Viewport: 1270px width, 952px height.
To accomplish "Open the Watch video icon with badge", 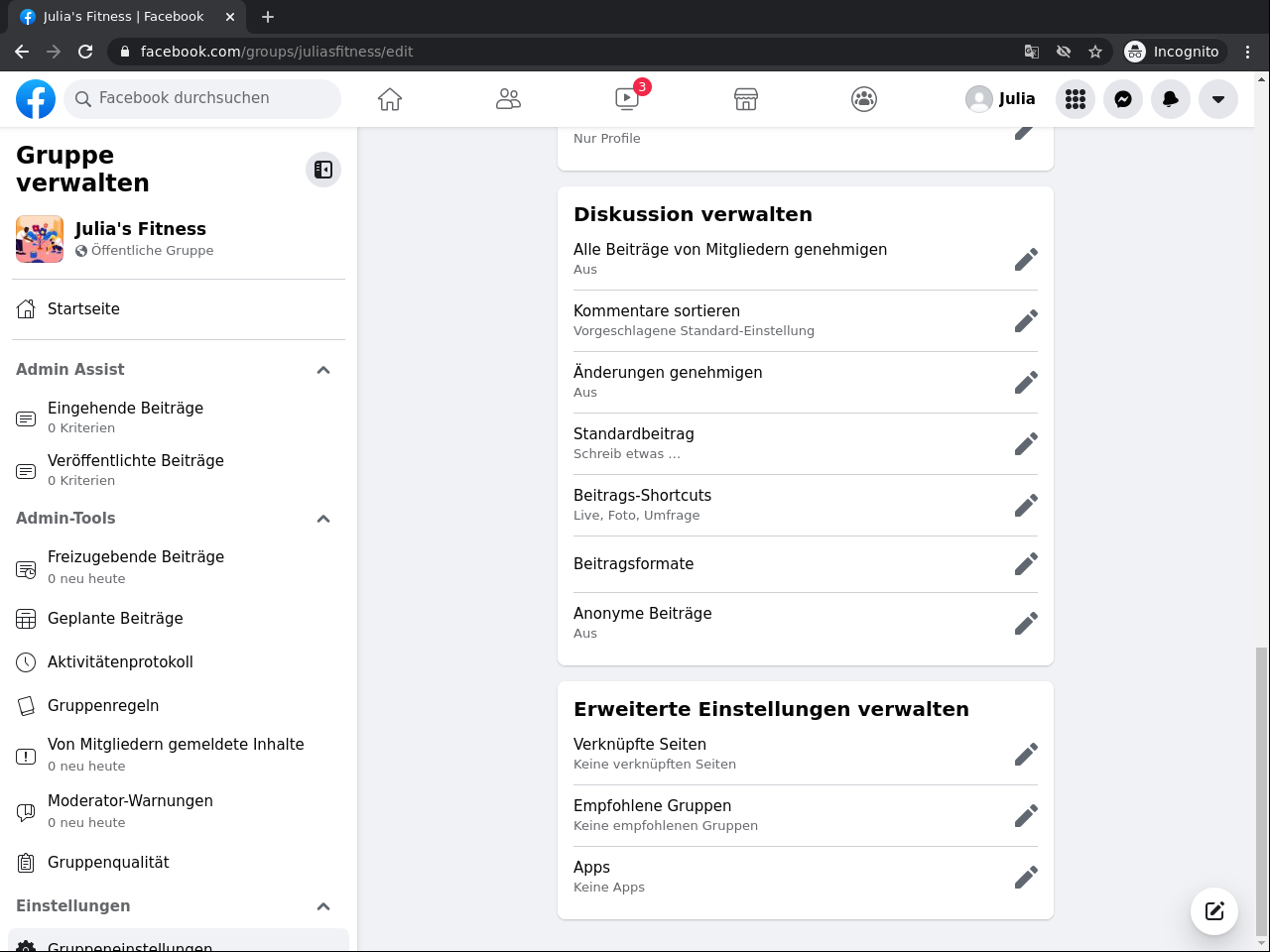I will coord(627,99).
